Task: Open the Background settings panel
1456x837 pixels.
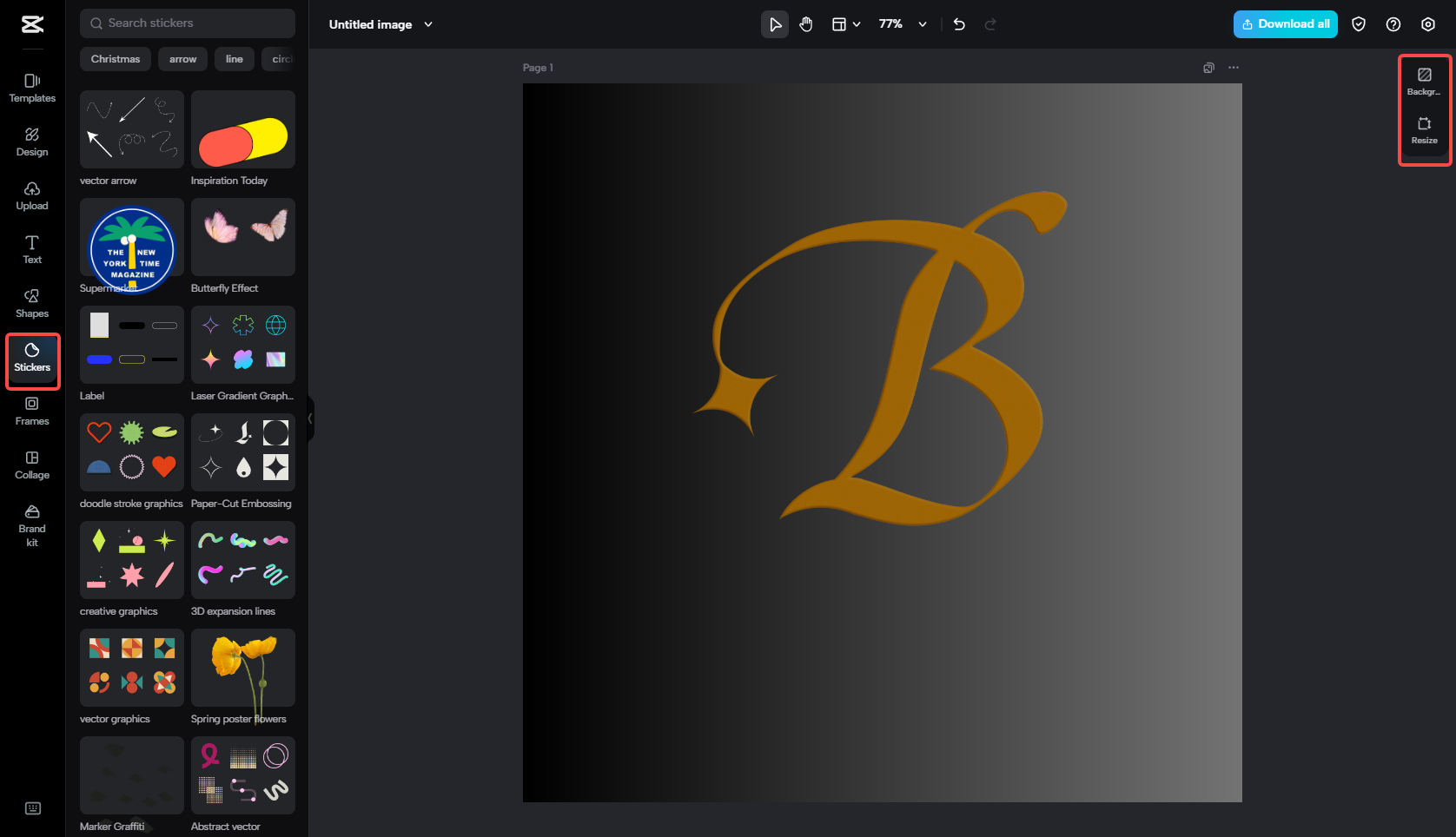Action: coord(1424,81)
